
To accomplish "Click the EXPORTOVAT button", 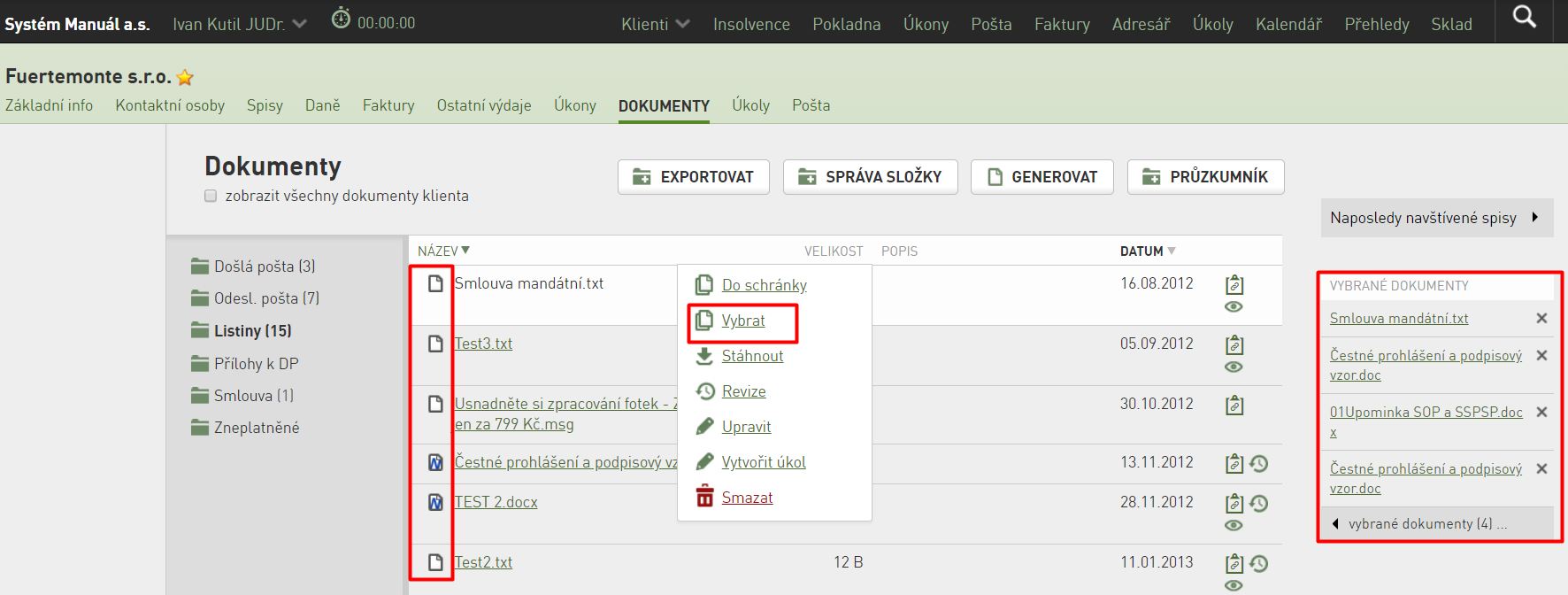I will (x=694, y=177).
